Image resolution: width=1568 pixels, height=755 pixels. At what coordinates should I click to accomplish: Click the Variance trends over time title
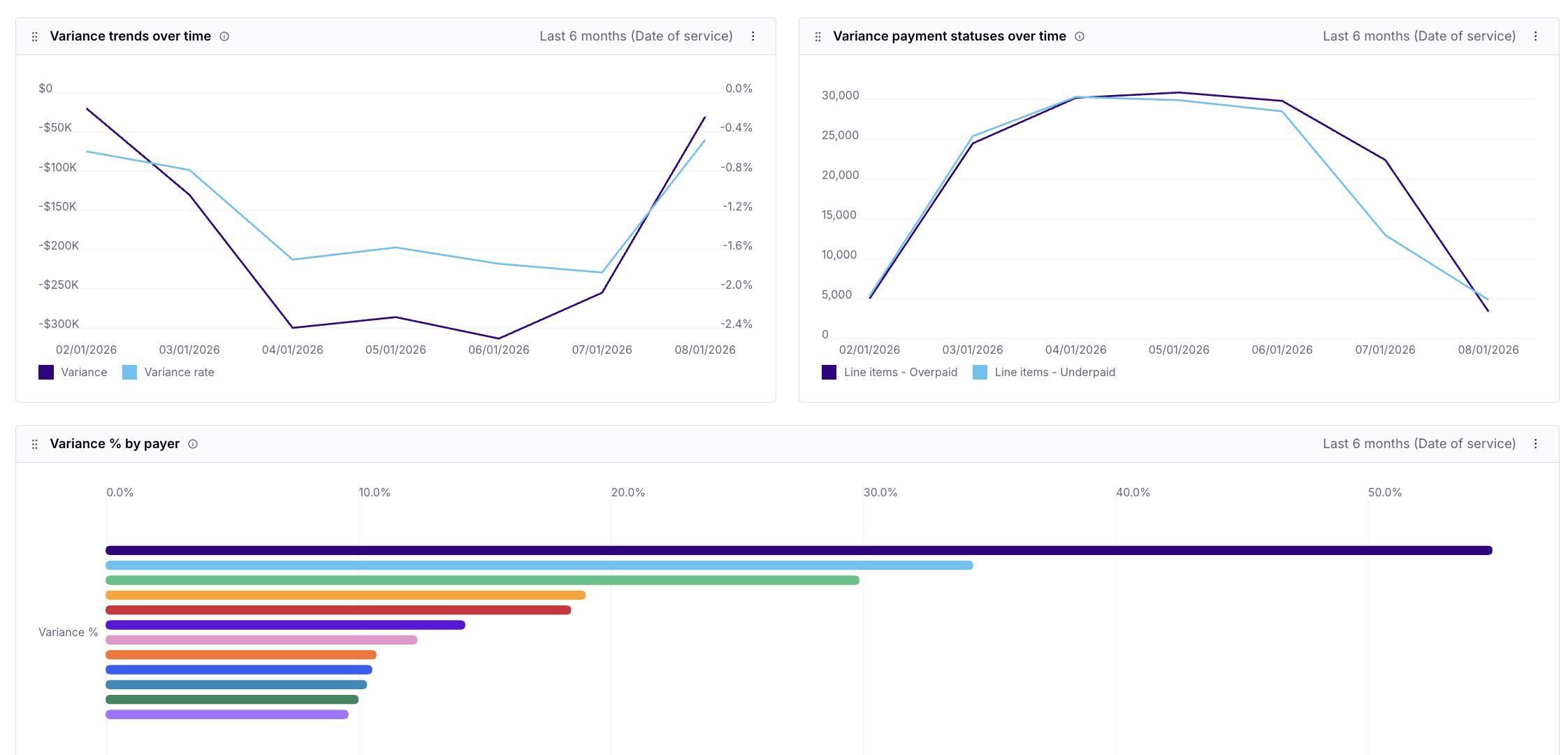(x=131, y=36)
